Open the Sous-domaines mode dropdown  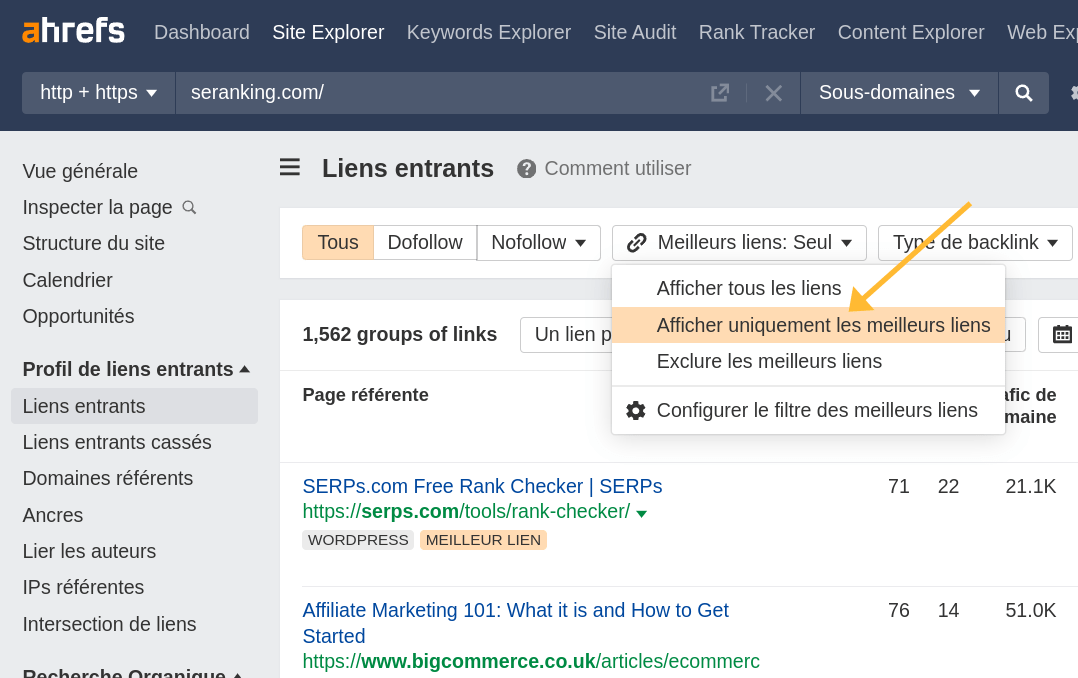click(898, 93)
